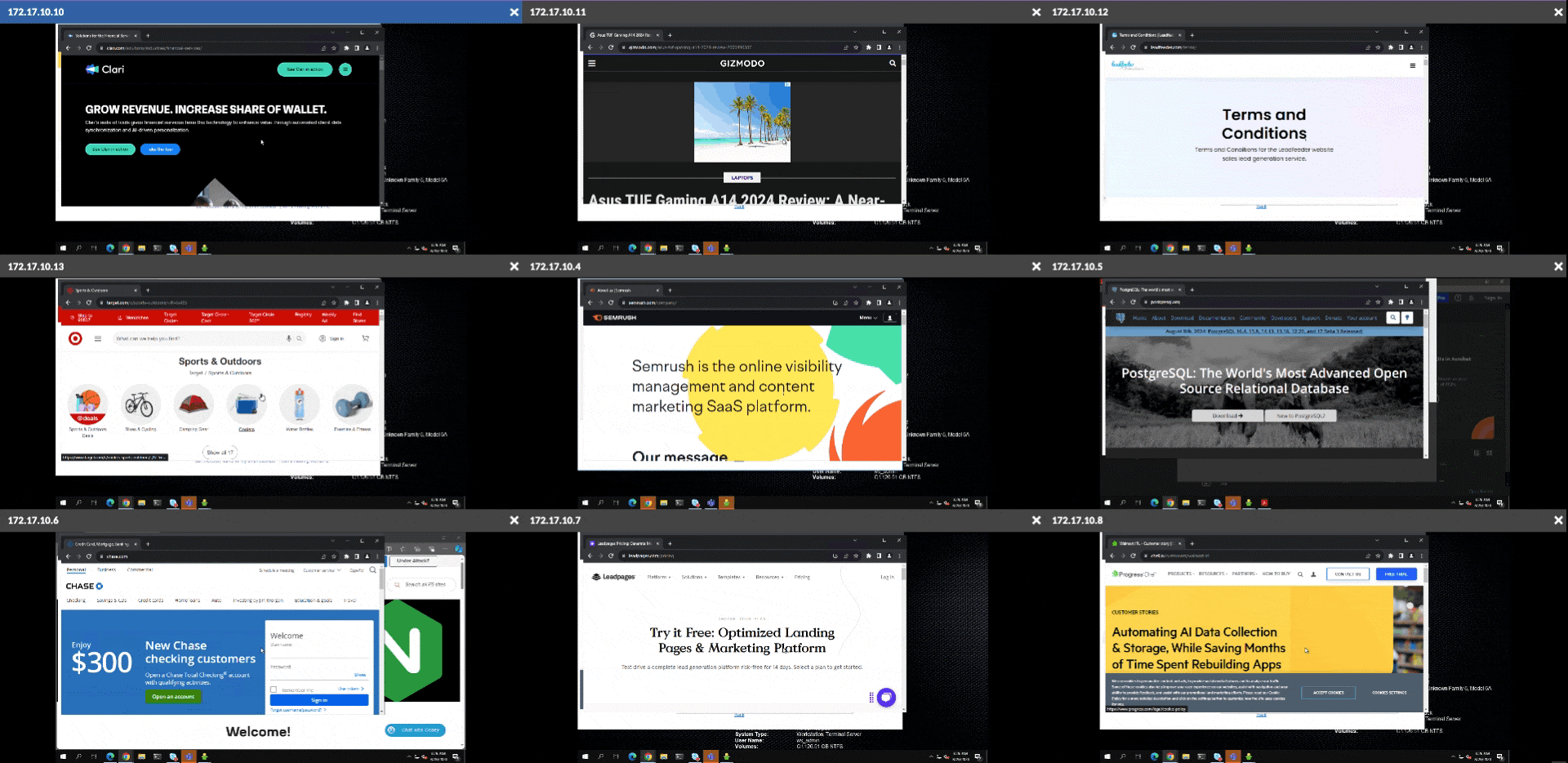Click 'Show' password link on Chase login

[359, 675]
